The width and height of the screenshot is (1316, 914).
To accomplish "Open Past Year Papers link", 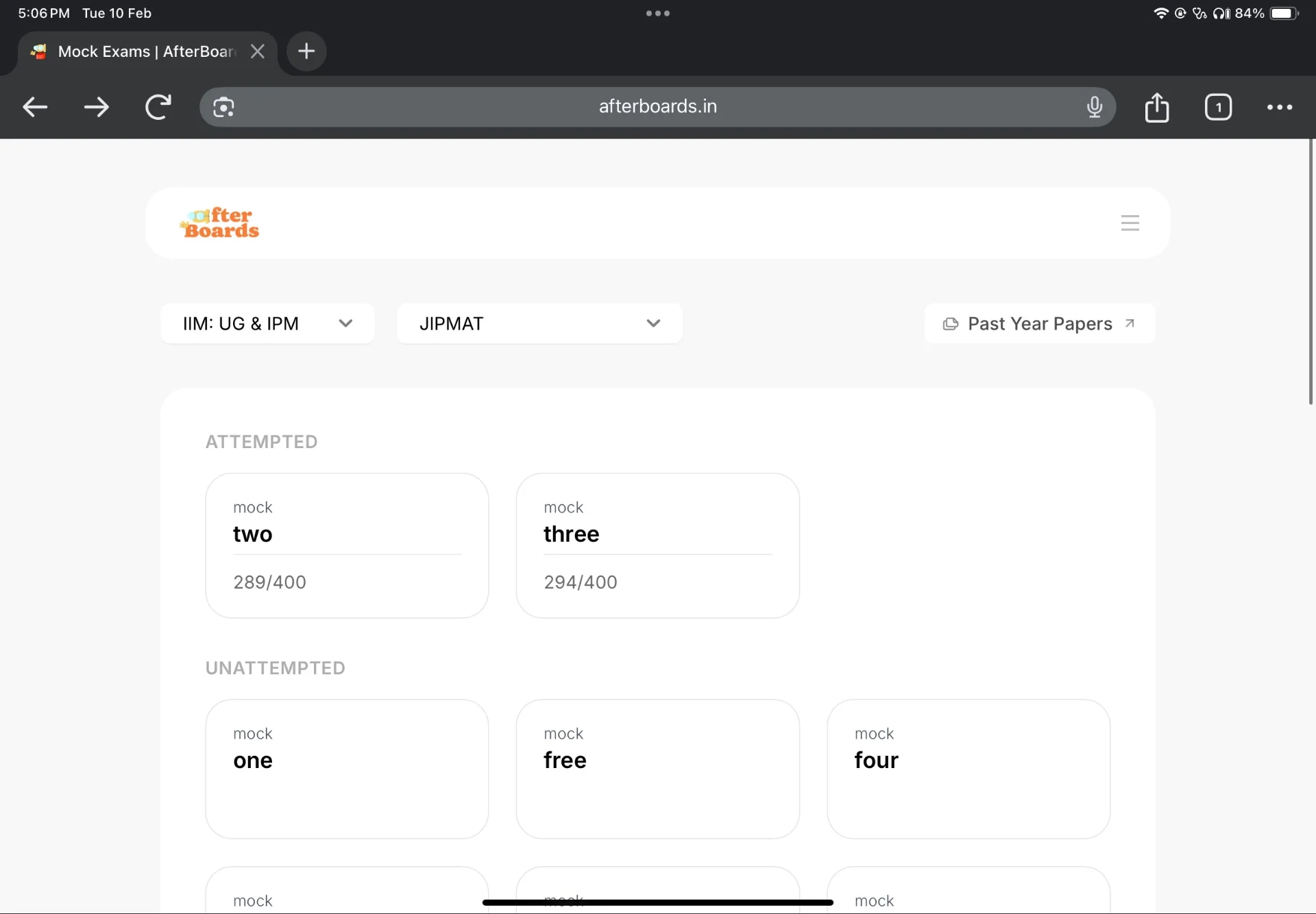I will [x=1040, y=323].
